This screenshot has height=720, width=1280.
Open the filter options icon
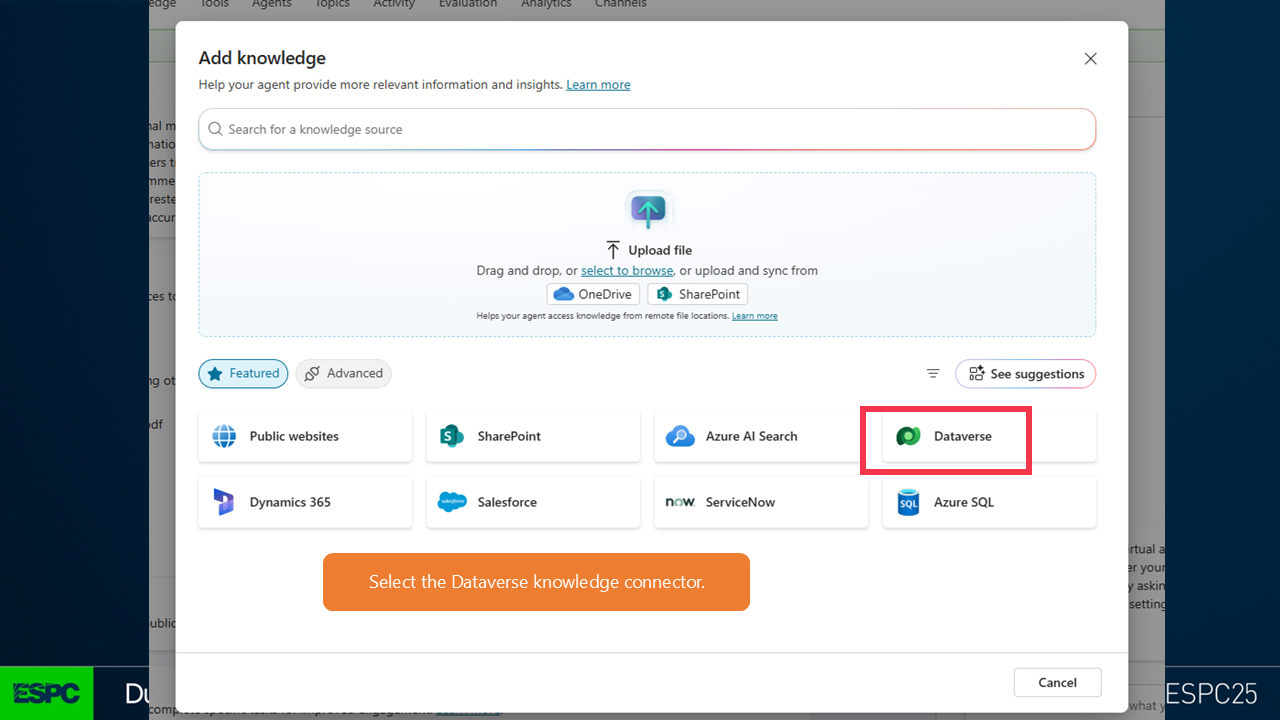933,374
